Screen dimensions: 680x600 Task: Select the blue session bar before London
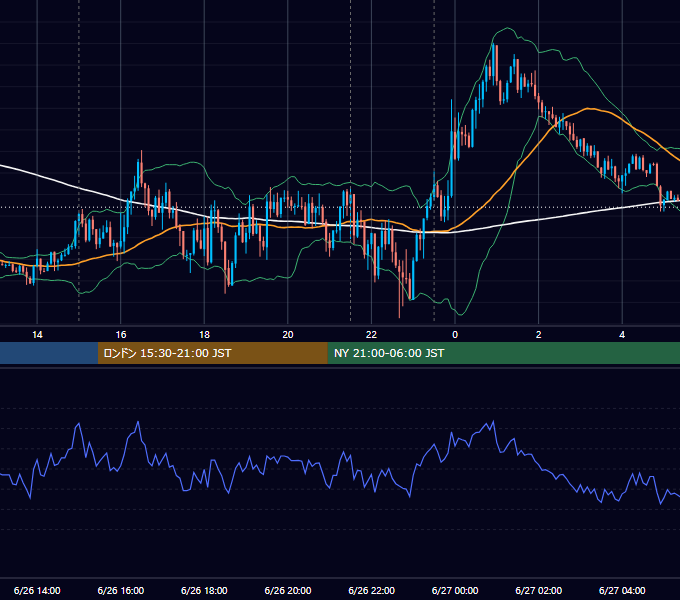tap(49, 353)
